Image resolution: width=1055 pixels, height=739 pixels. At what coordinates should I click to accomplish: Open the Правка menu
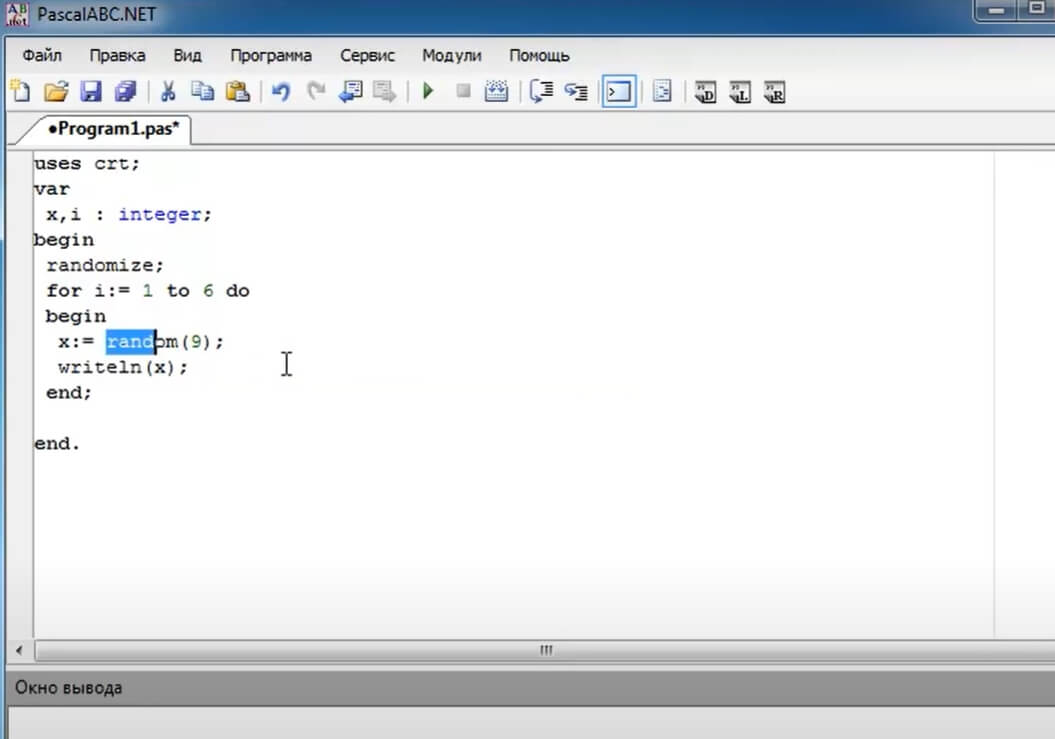pyautogui.click(x=117, y=55)
